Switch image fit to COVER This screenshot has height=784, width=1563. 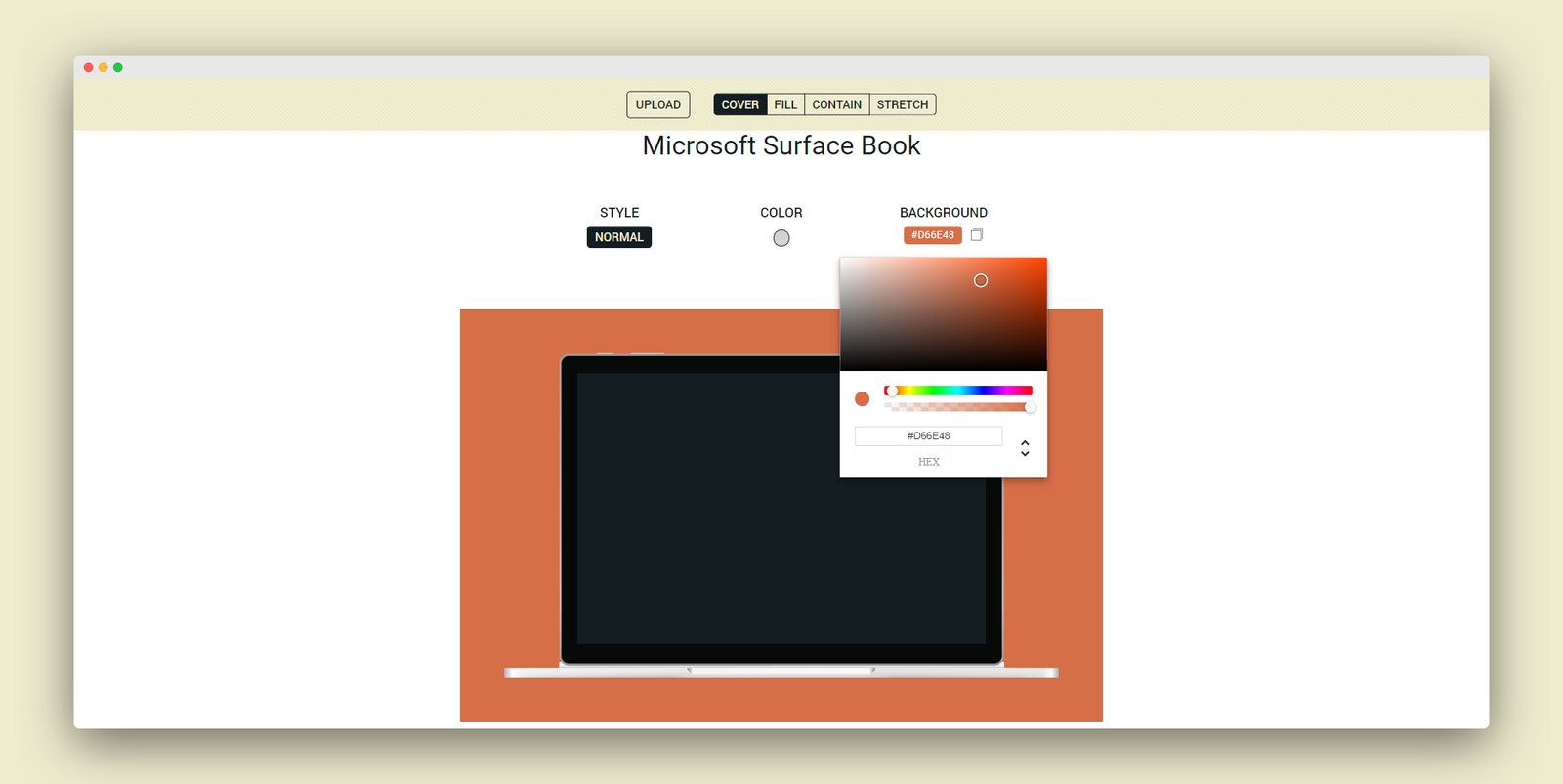tap(740, 104)
